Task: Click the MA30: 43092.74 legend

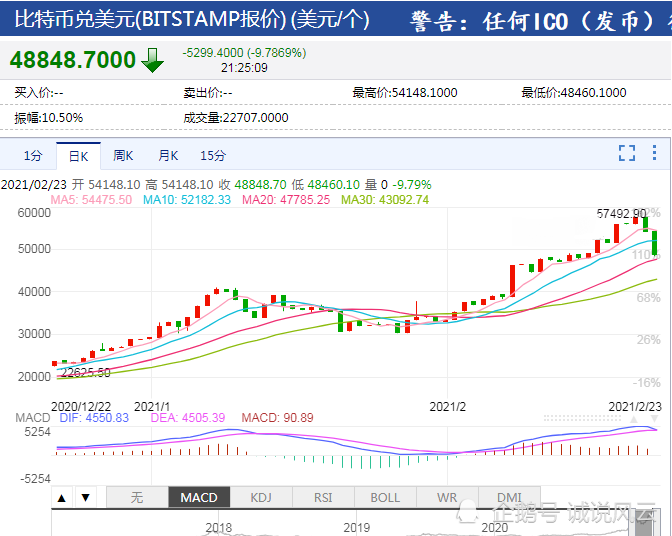Action: tap(385, 200)
